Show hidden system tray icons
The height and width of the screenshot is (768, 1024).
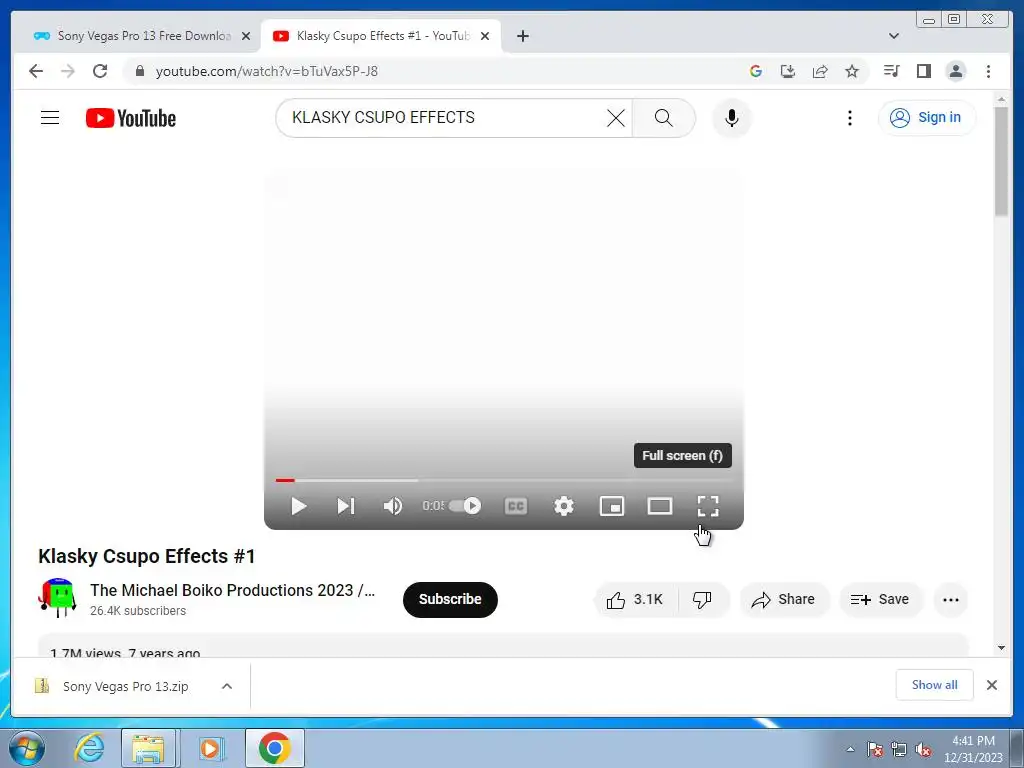850,749
